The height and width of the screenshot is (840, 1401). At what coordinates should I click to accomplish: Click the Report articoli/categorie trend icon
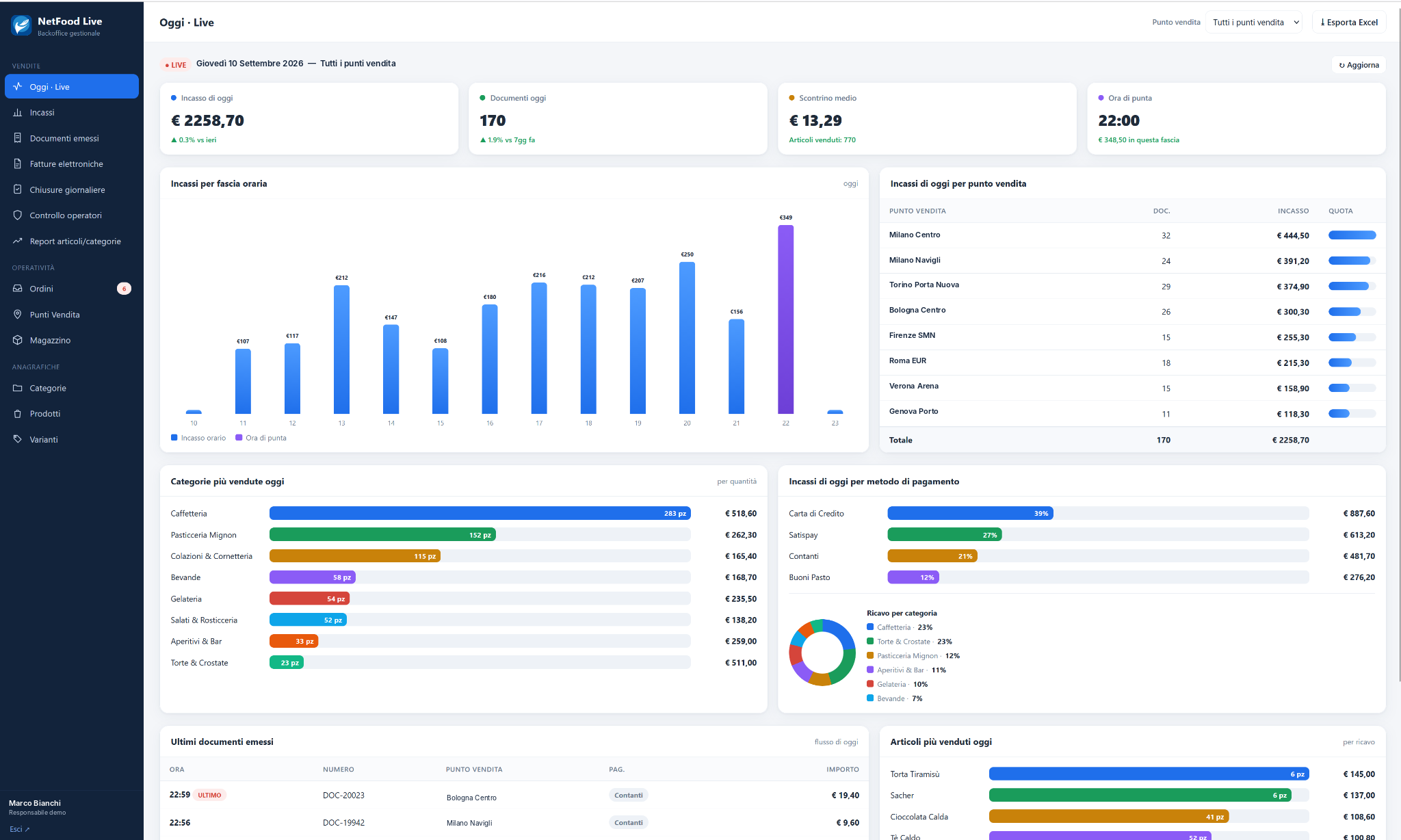click(18, 241)
